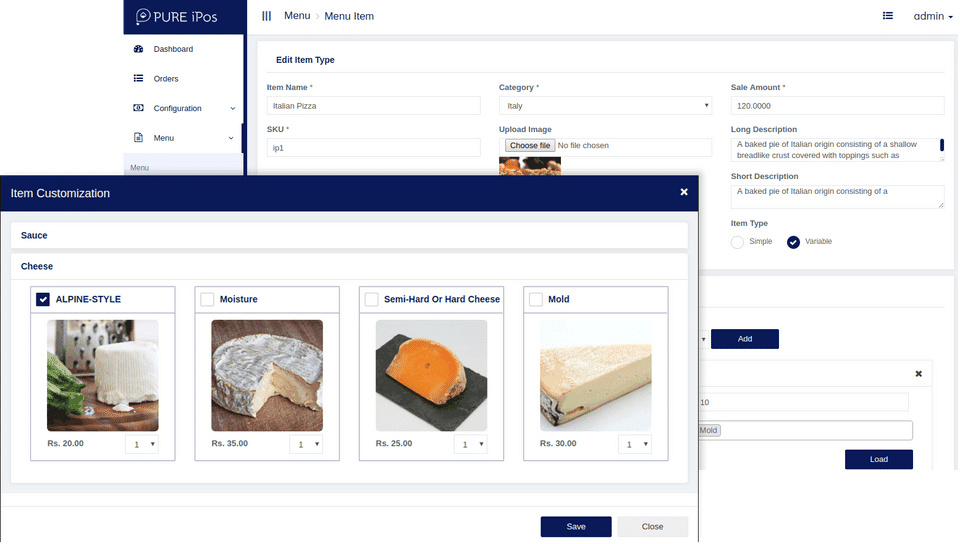Click the SKU input field

pos(373,147)
